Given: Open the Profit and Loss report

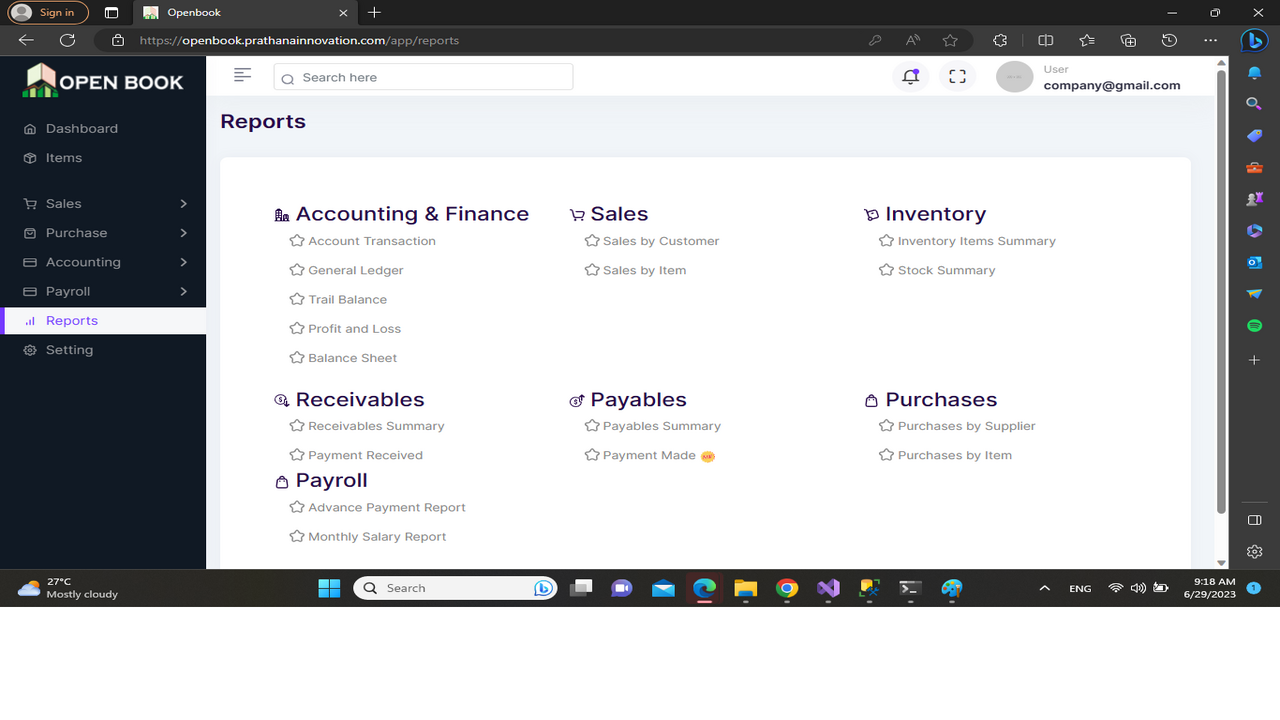Looking at the screenshot, I should click(354, 328).
